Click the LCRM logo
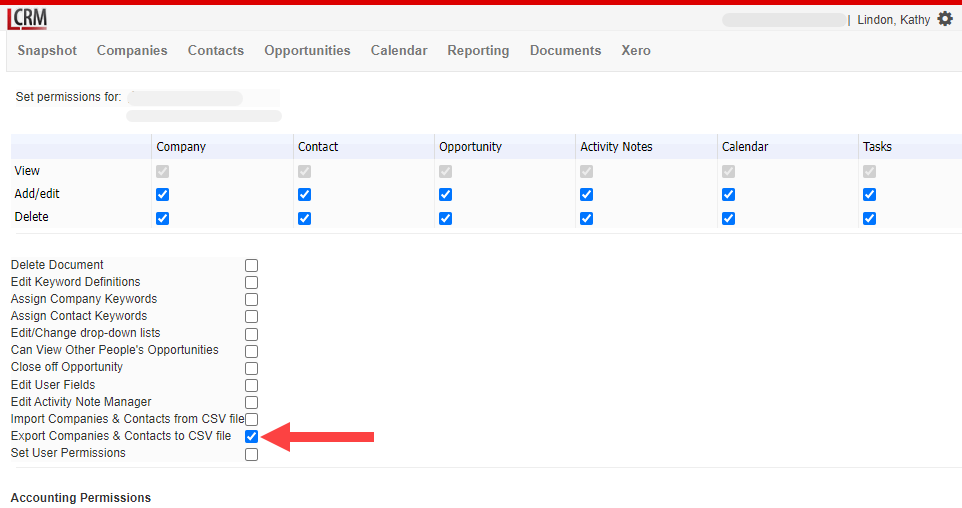962x508 pixels. (x=27, y=19)
